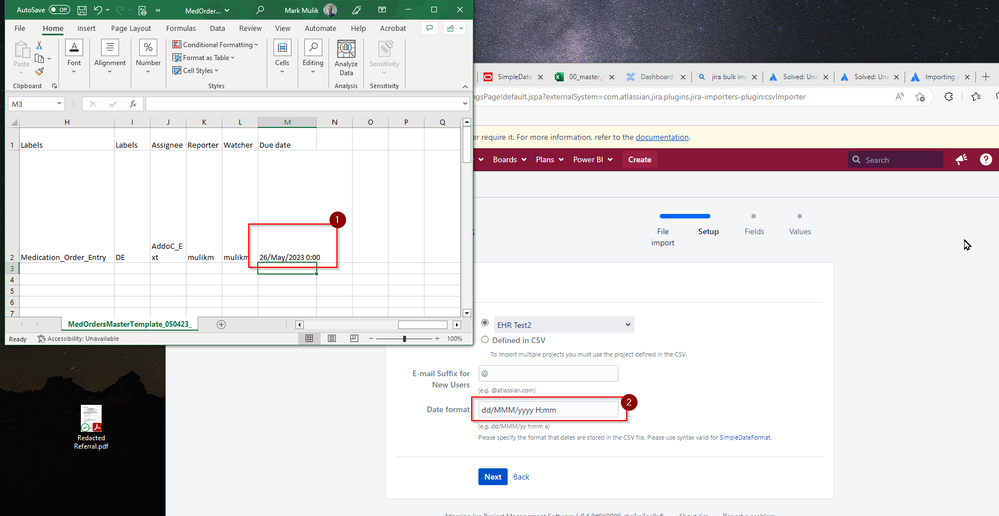Image resolution: width=999 pixels, height=516 pixels.
Task: Open Cell Styles dropdown
Action: tap(196, 71)
